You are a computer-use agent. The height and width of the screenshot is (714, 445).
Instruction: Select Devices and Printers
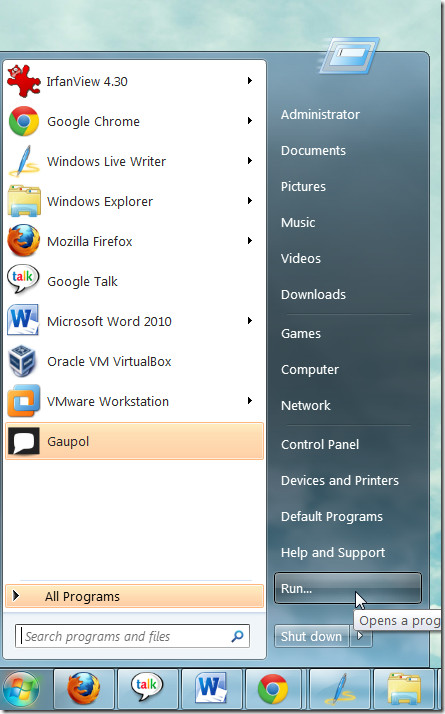pos(340,480)
